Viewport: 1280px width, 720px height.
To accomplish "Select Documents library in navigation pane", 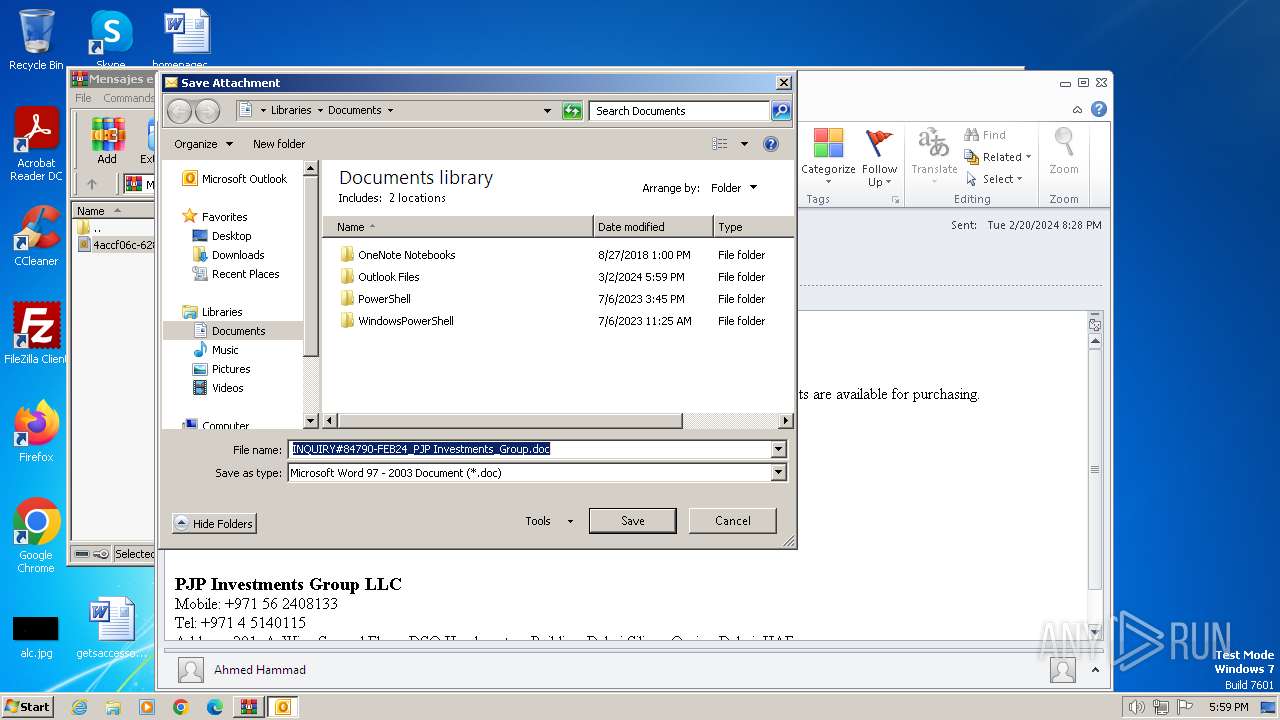I will click(238, 331).
